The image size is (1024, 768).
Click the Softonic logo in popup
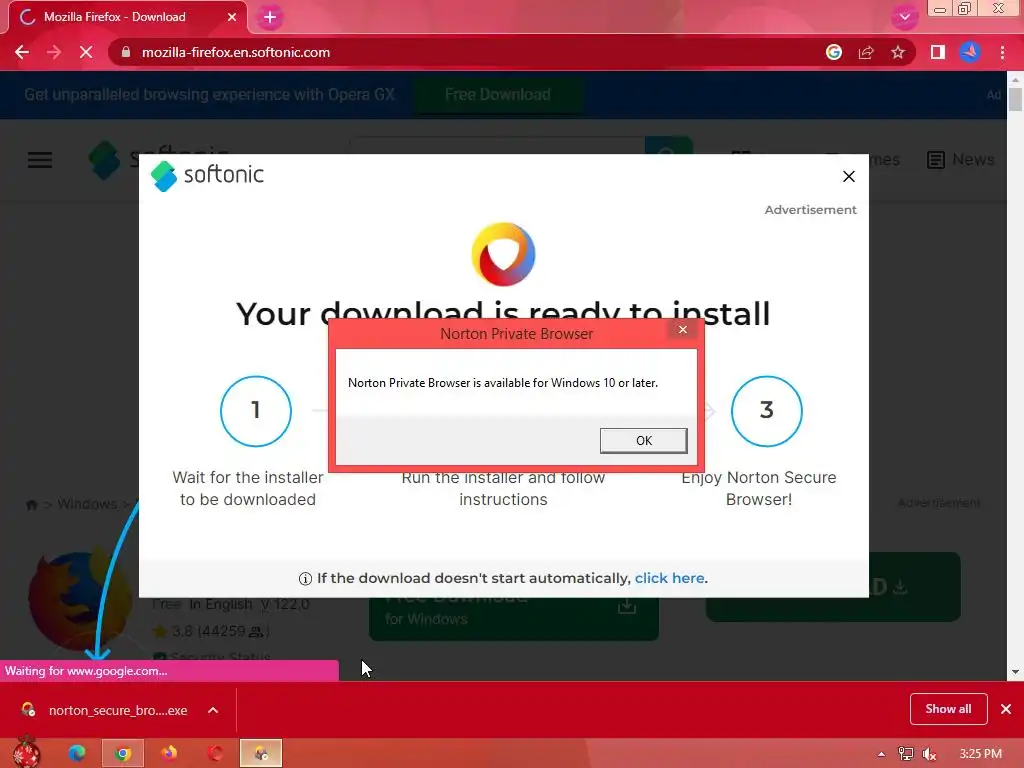tap(207, 175)
